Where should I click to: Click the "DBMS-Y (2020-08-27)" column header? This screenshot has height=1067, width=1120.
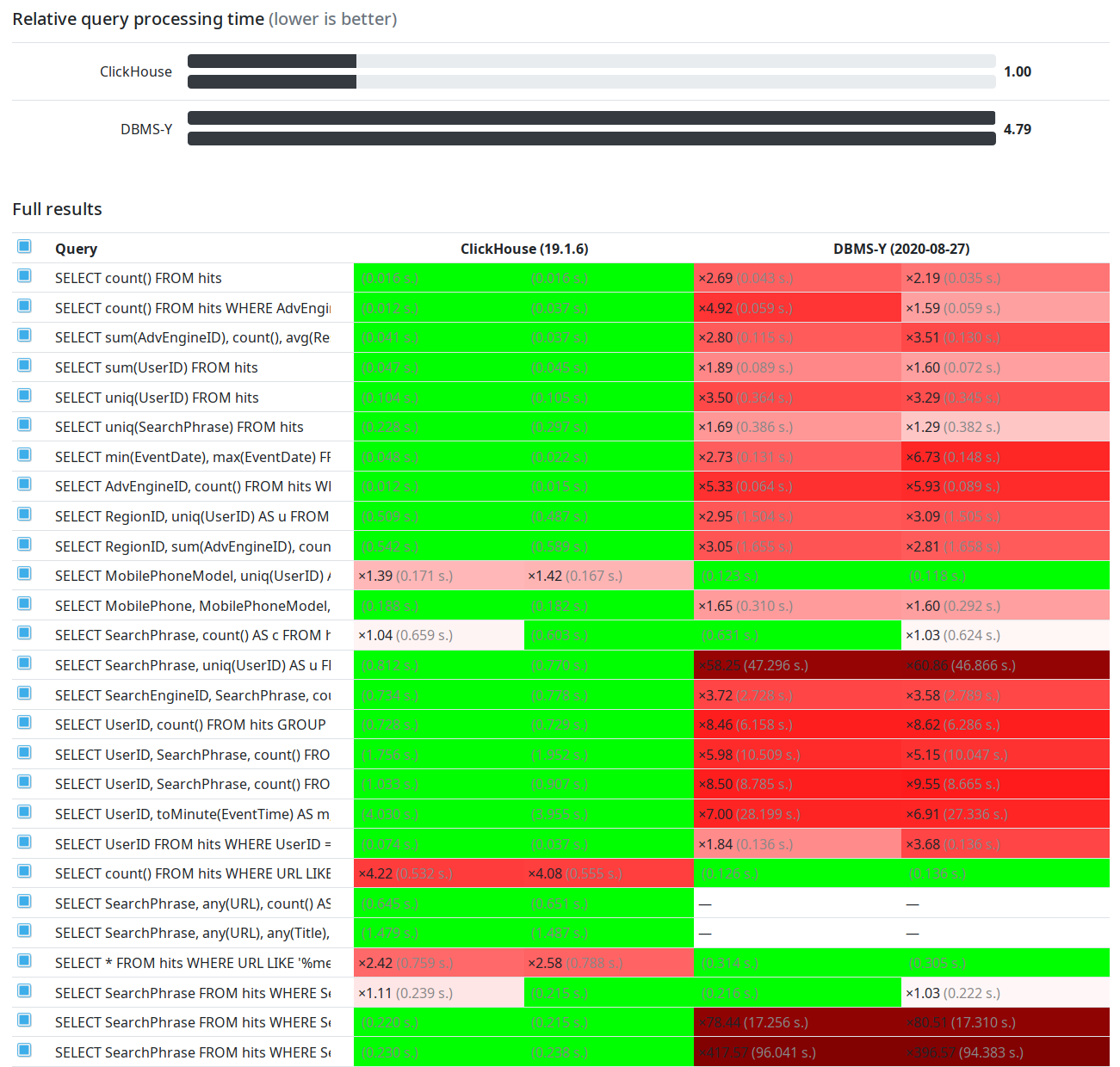900,249
